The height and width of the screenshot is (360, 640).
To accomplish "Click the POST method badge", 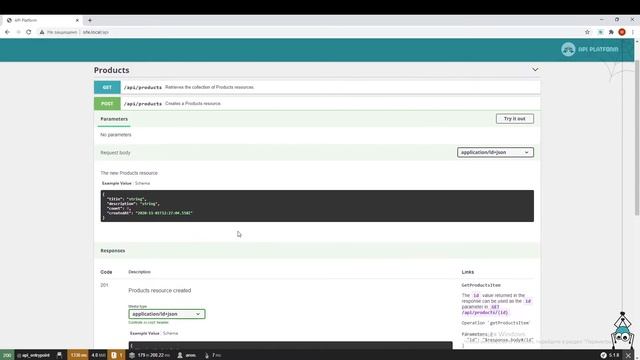I will pyautogui.click(x=107, y=104).
